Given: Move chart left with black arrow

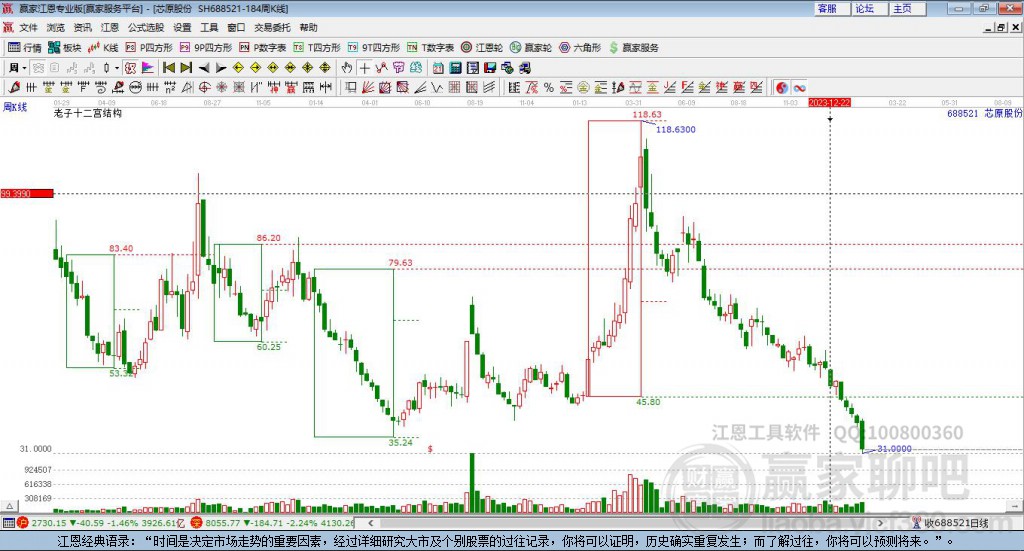Looking at the screenshot, I should (x=204, y=68).
